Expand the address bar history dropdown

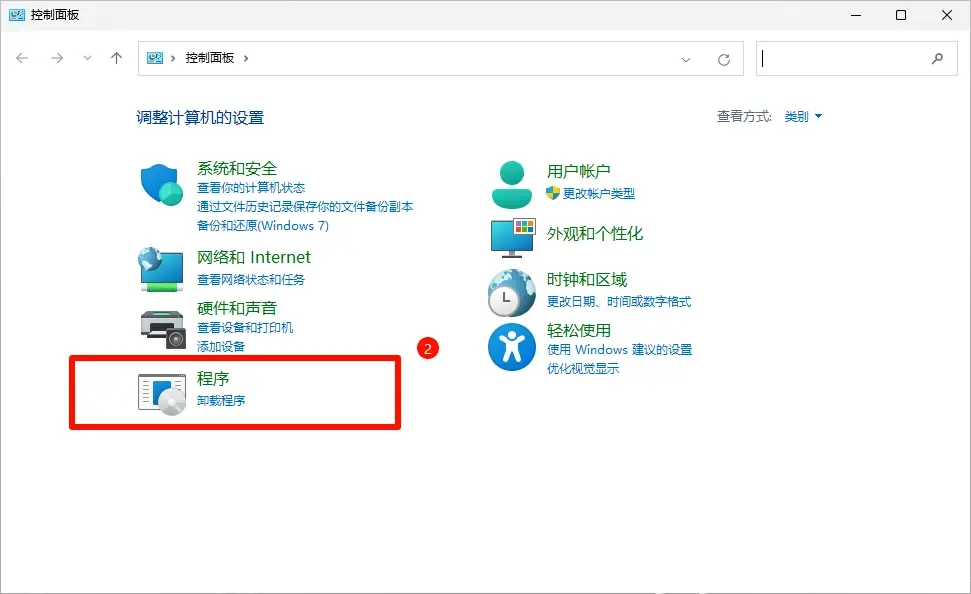pos(686,58)
